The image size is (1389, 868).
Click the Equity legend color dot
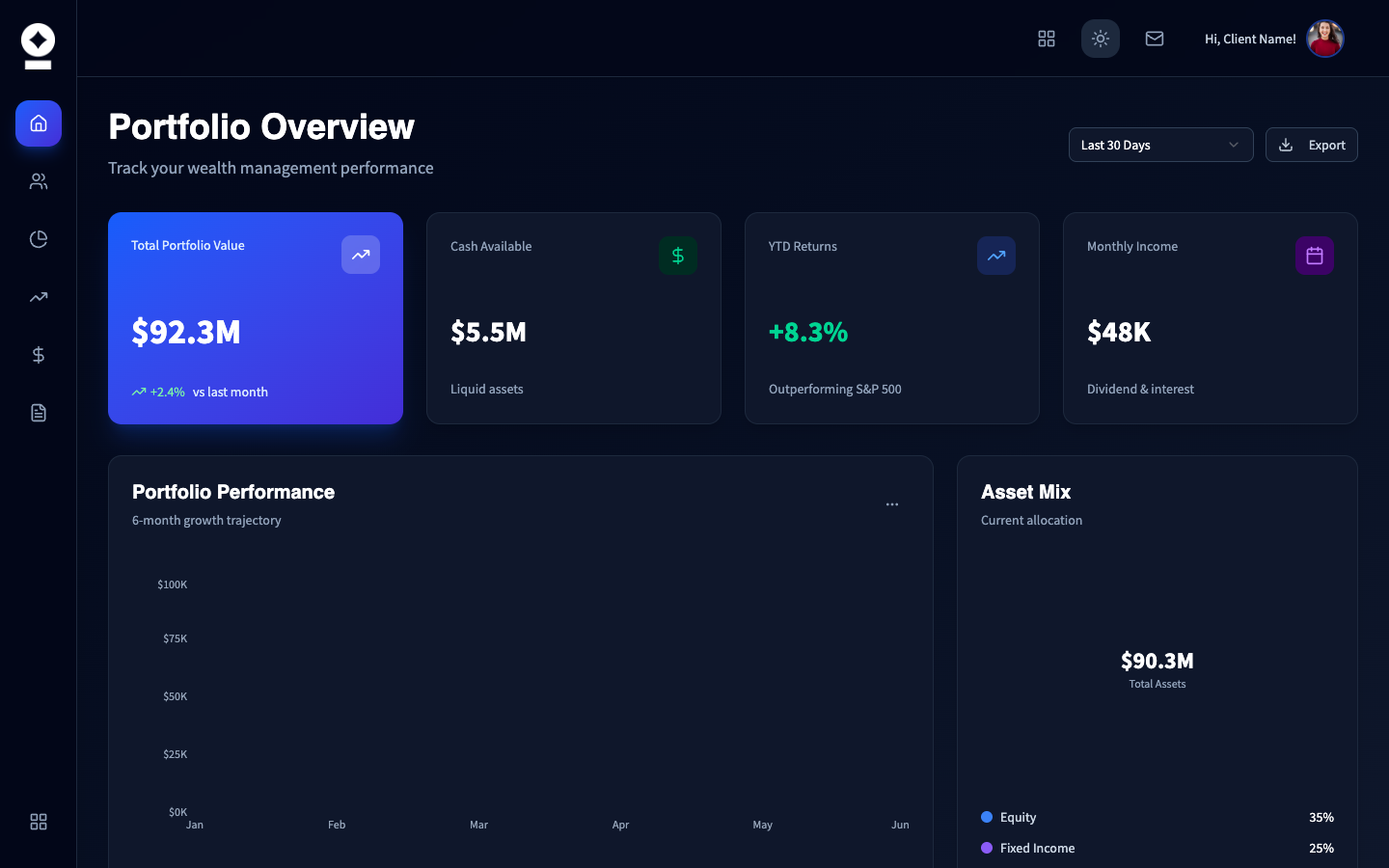tap(986, 817)
